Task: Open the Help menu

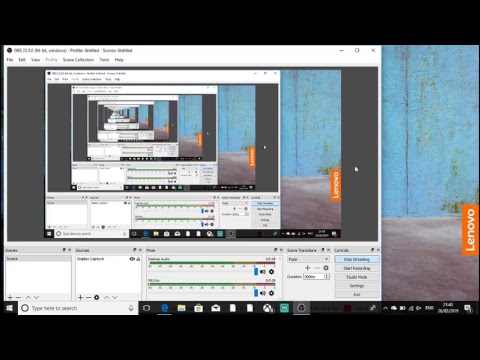Action: coord(119,60)
